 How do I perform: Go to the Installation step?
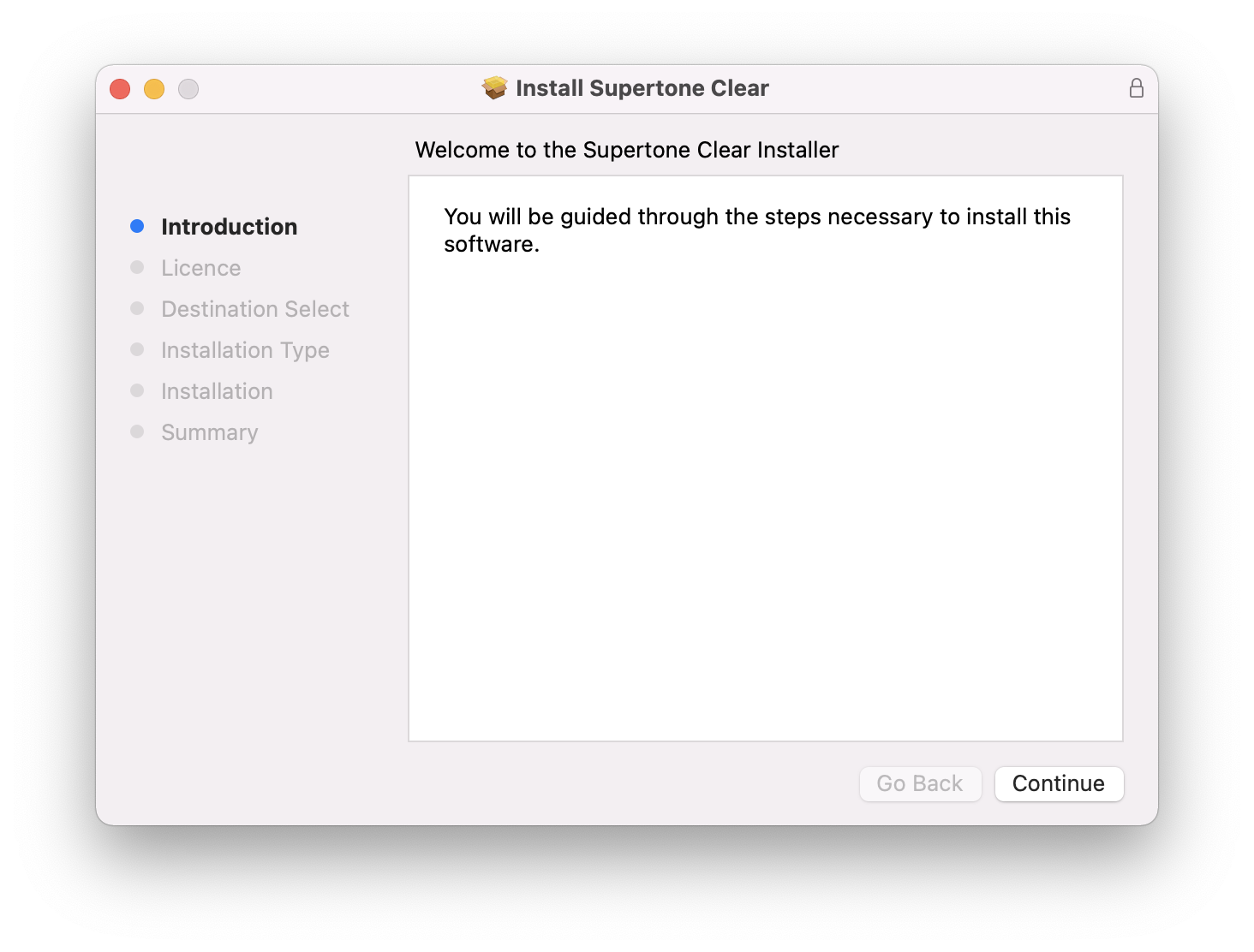217,391
